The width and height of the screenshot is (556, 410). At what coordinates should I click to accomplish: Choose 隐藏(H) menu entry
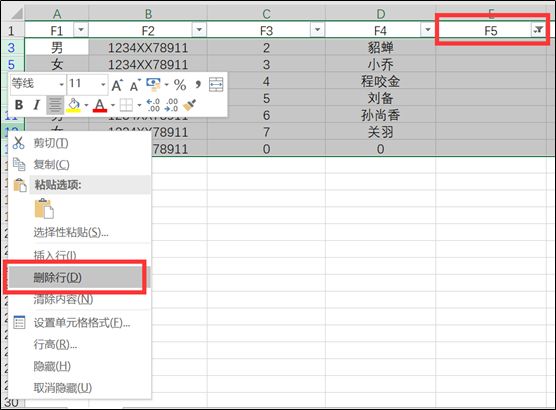pyautogui.click(x=80, y=366)
